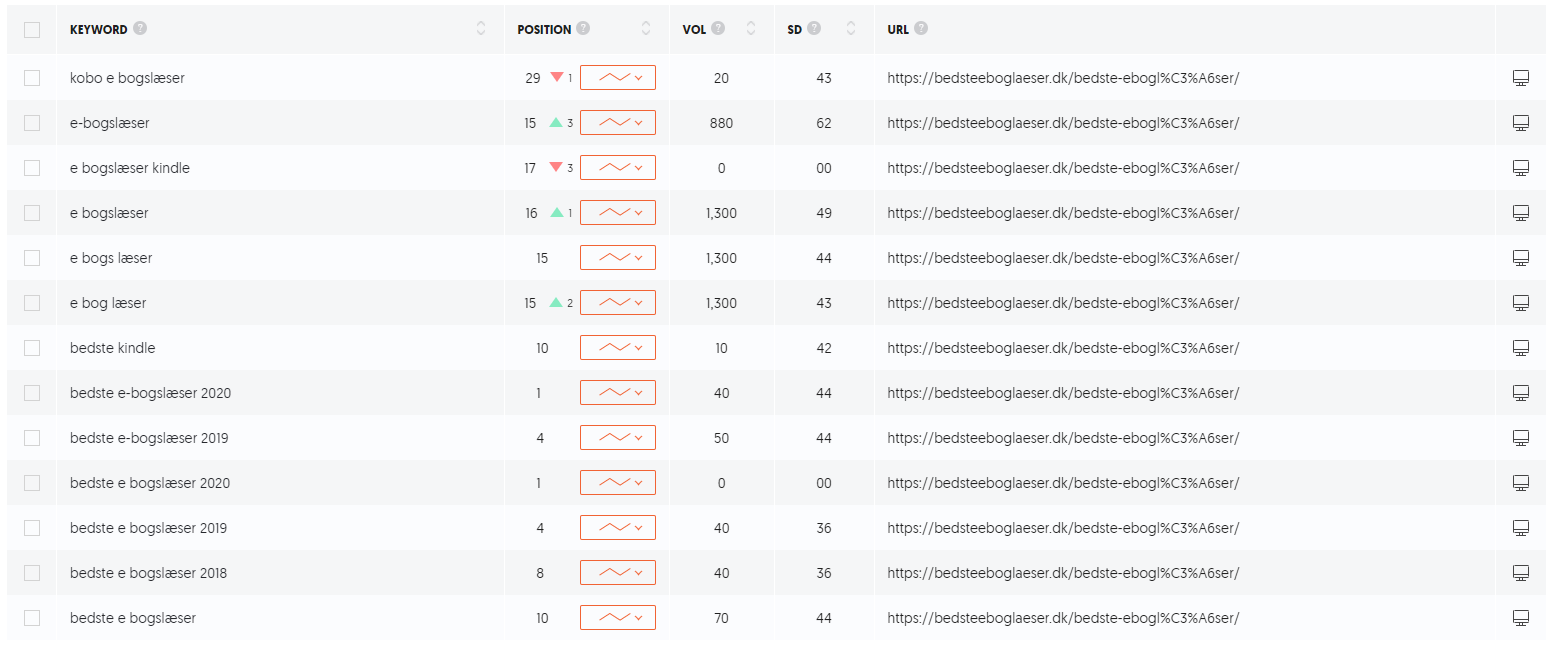This screenshot has width=1549, height=653.
Task: Click desktop icon for 'bedste e bogslæser 2018'
Action: (1520, 573)
